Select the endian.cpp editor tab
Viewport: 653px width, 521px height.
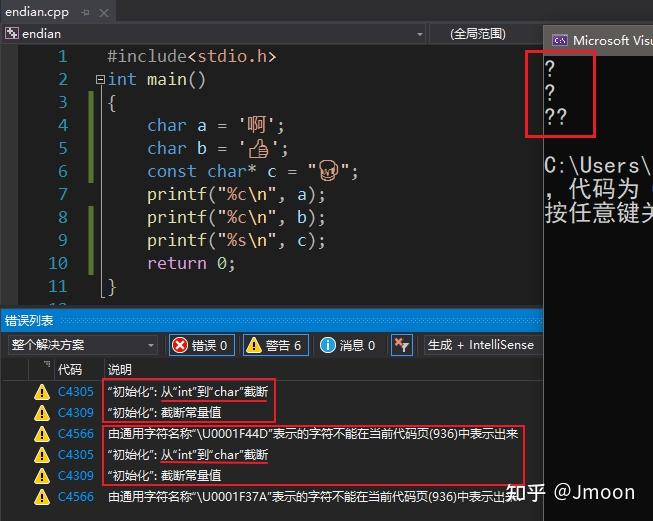click(x=37, y=12)
